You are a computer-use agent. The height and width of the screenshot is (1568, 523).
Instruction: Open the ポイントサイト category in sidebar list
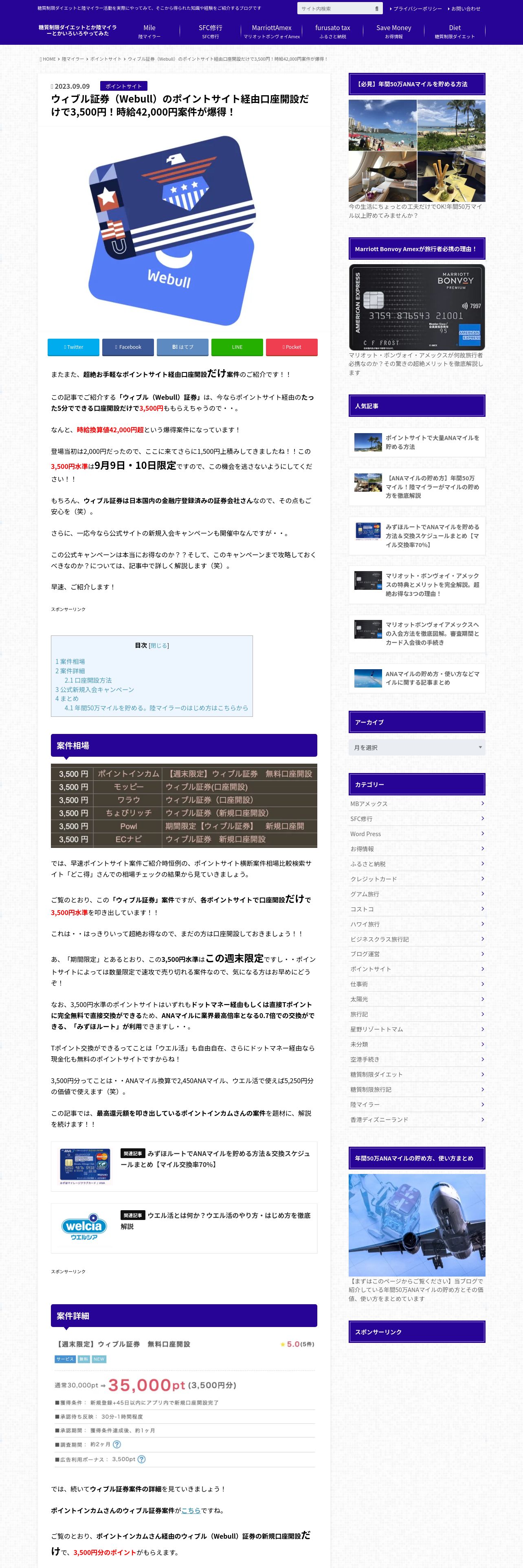pyautogui.click(x=416, y=969)
